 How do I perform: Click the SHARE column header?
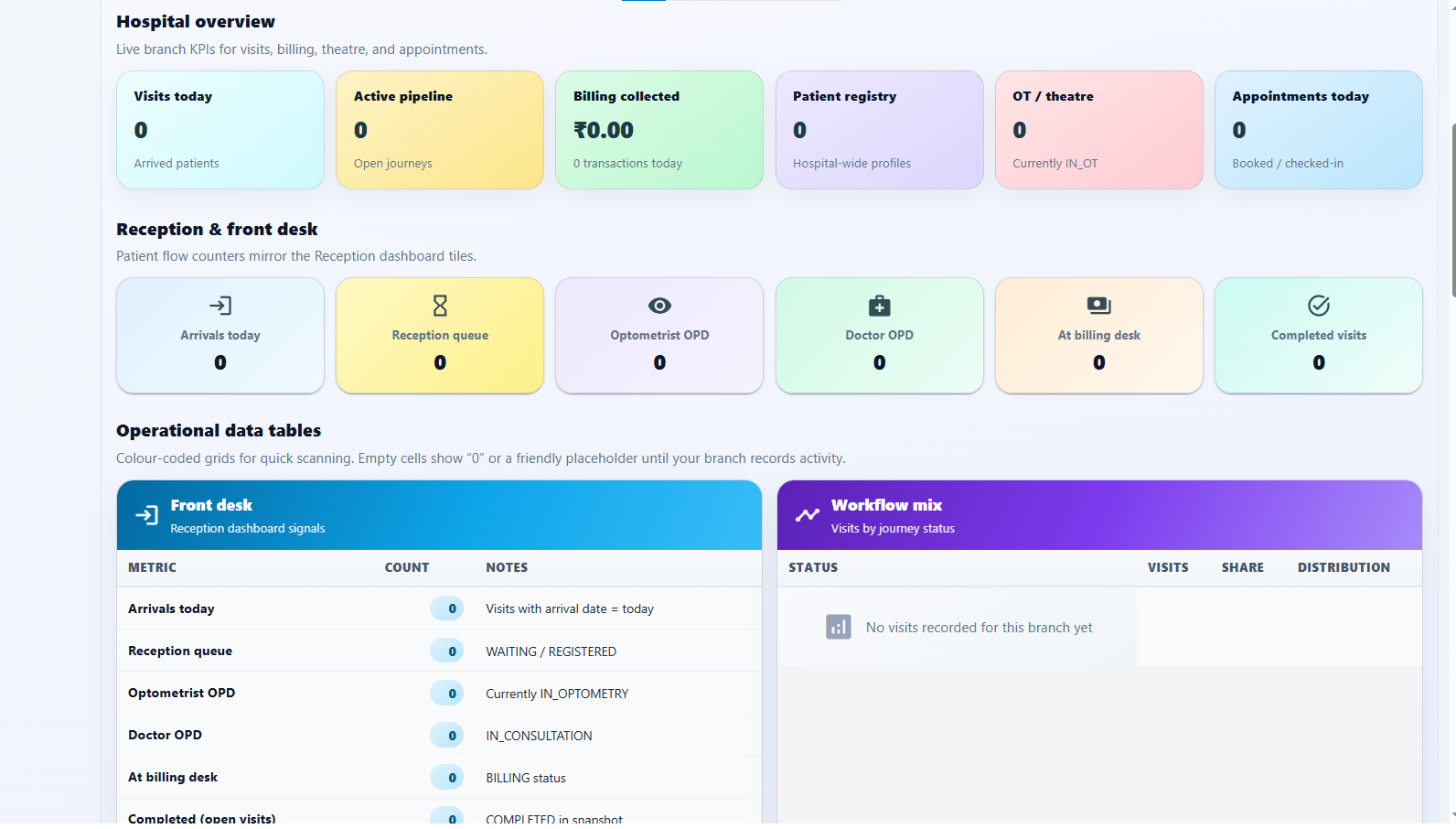click(x=1243, y=567)
